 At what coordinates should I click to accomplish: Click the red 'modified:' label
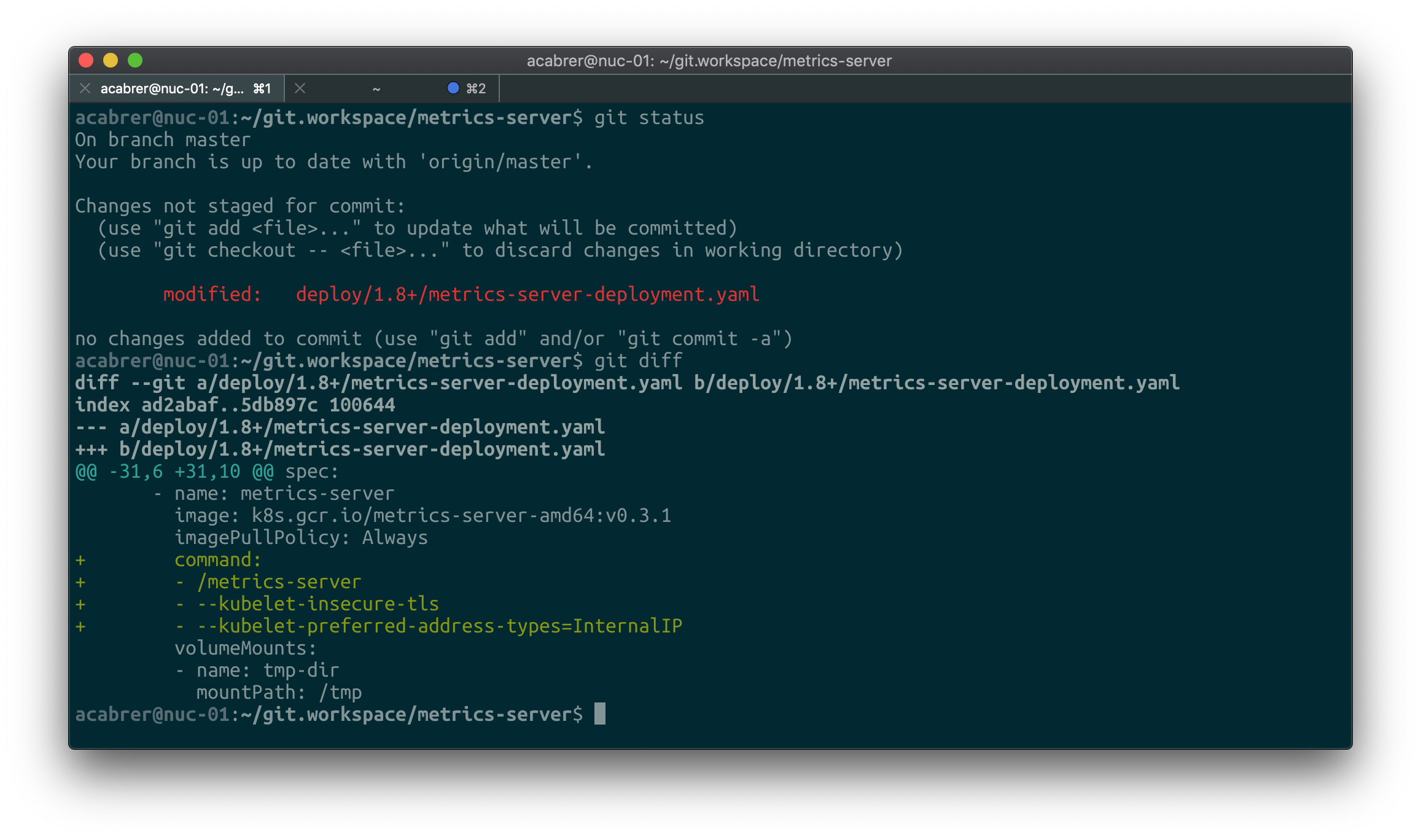[212, 294]
